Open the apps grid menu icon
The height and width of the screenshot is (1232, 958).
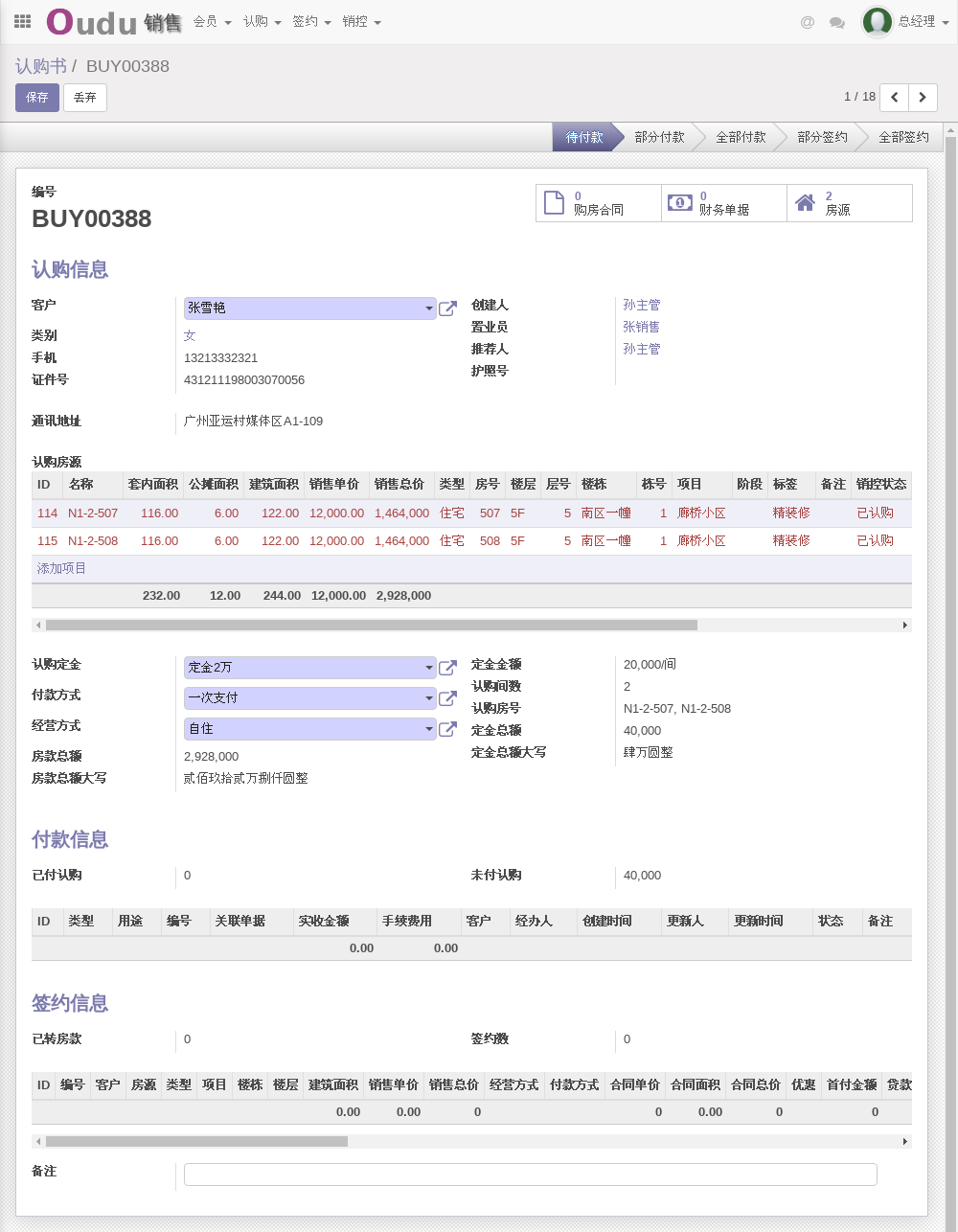tap(22, 21)
